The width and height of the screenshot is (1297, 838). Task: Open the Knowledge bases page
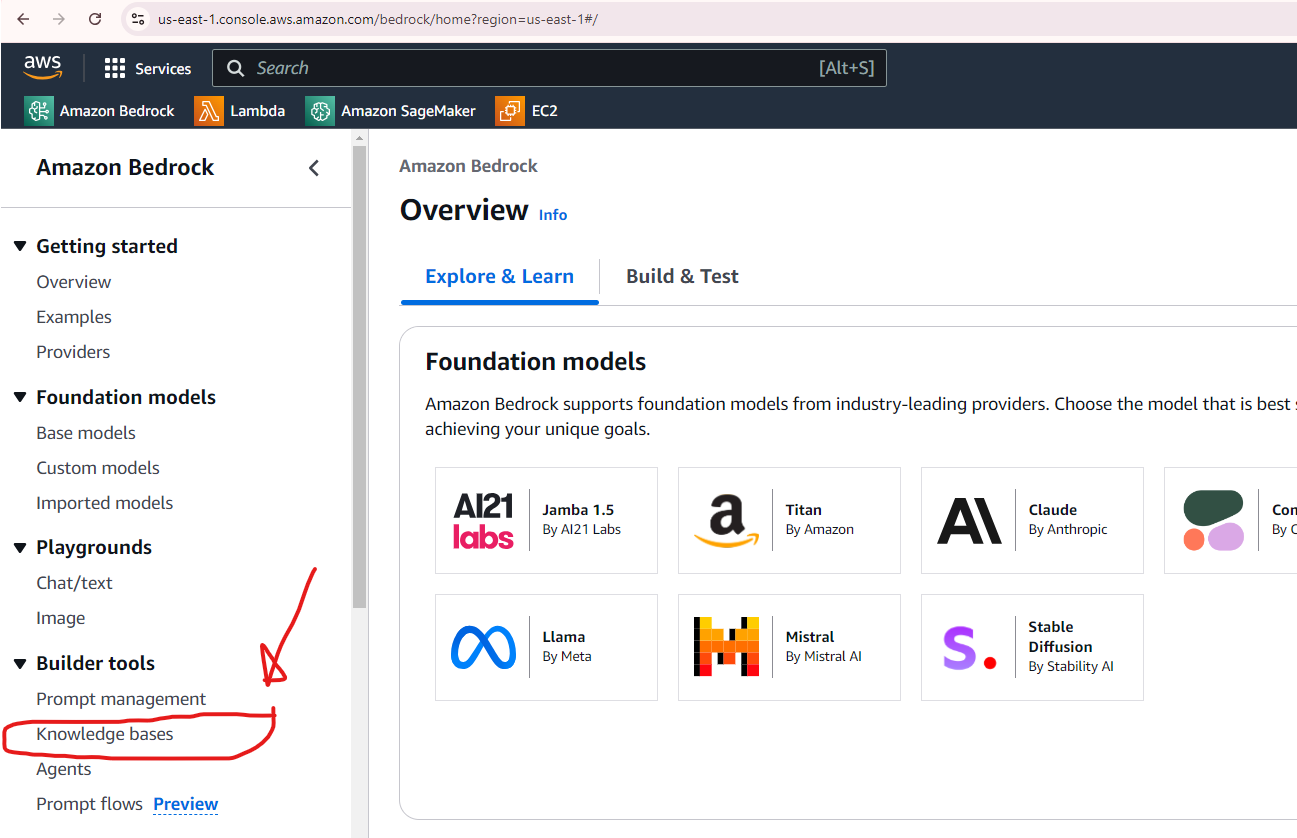104,733
